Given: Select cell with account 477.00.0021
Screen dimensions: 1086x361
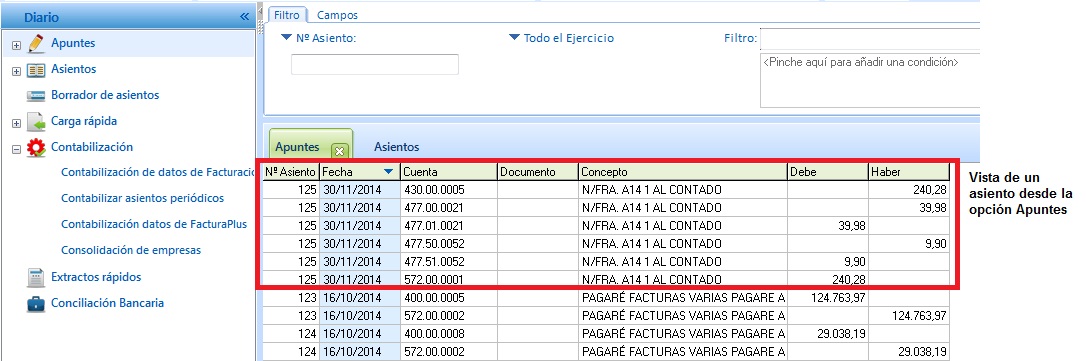Looking at the screenshot, I should [449, 208].
